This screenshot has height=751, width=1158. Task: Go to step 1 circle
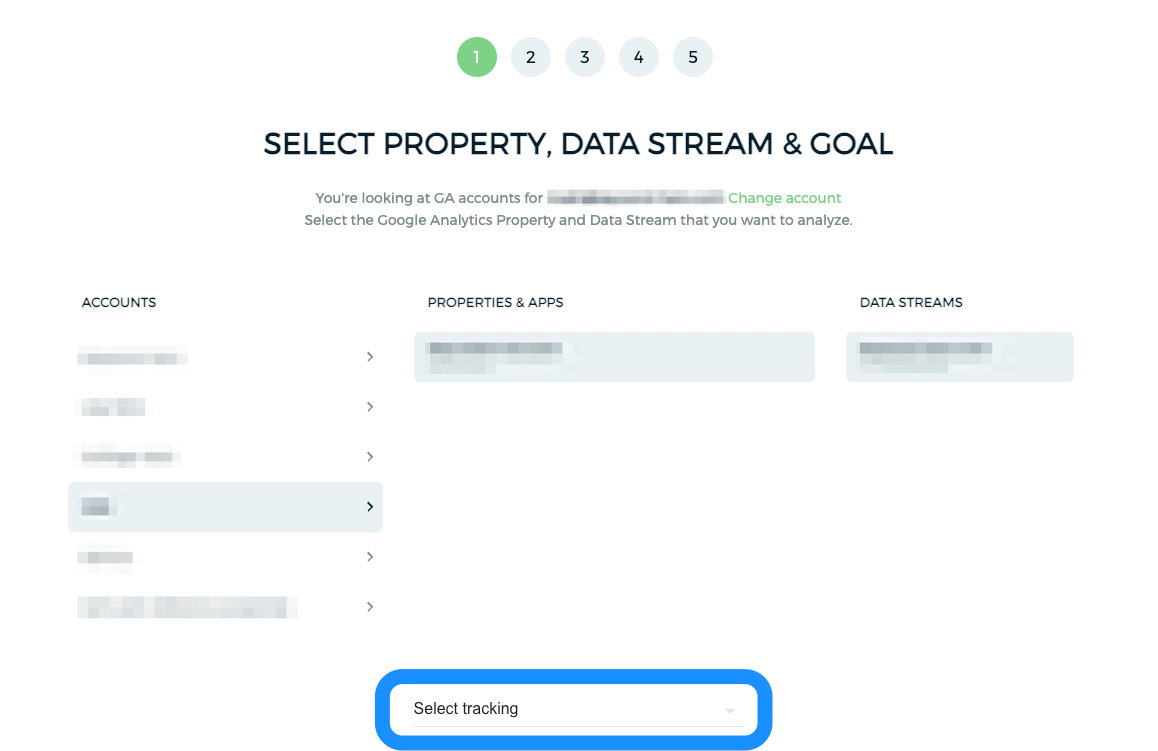click(x=476, y=57)
